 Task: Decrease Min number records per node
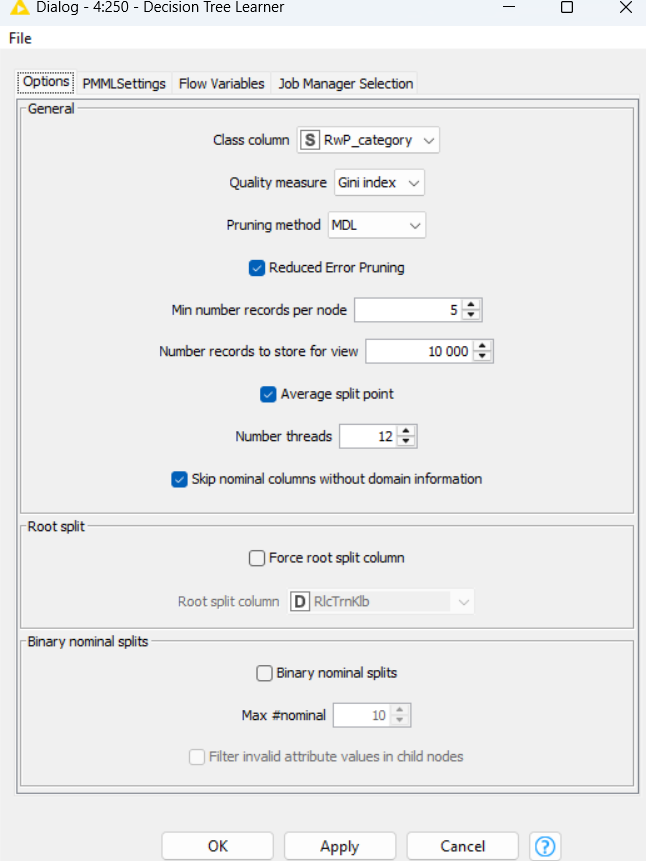click(x=473, y=316)
